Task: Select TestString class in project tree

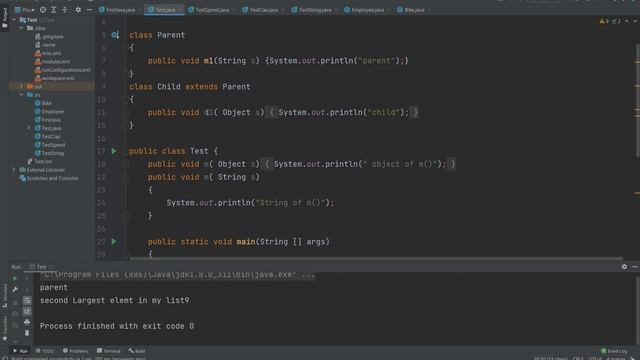Action: click(x=49, y=153)
